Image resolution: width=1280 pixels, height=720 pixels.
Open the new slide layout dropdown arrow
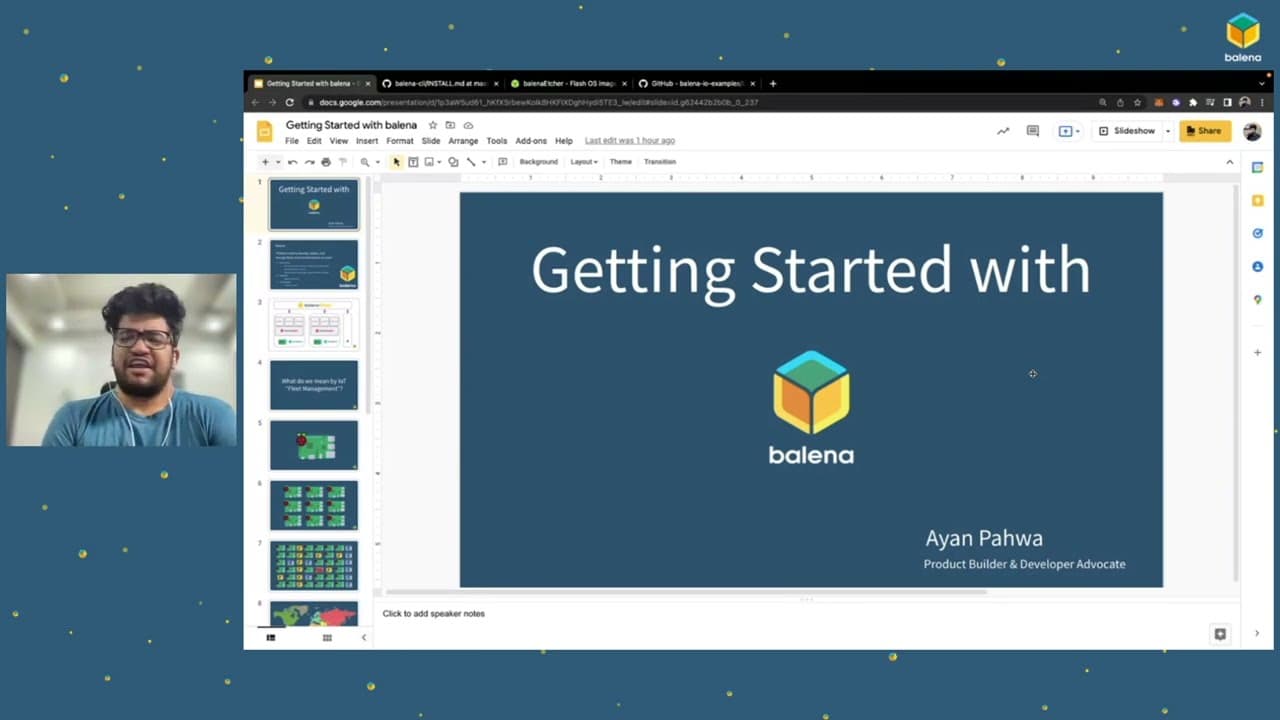pos(277,162)
